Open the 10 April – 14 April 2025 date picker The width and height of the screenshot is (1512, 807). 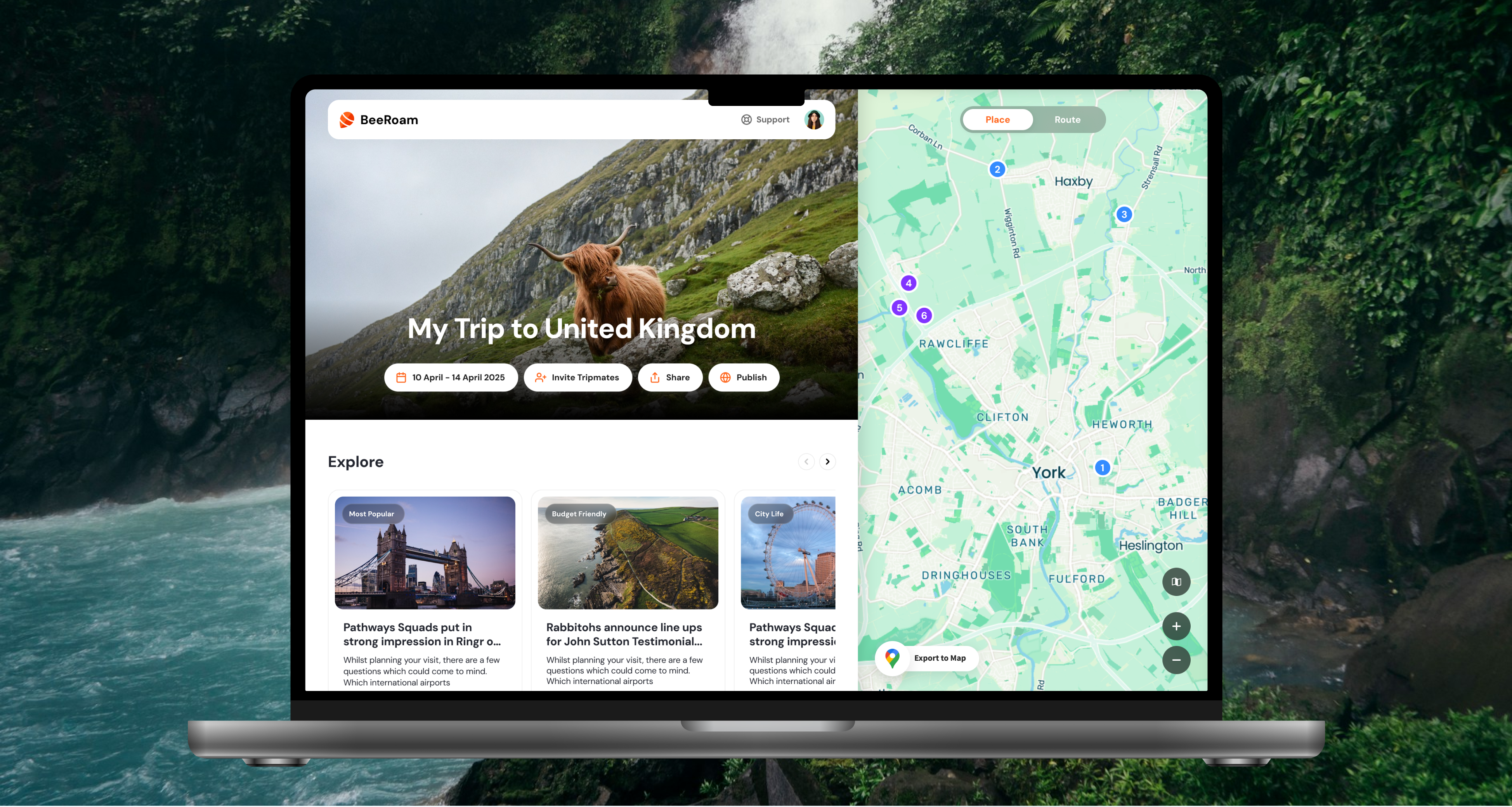(x=451, y=378)
